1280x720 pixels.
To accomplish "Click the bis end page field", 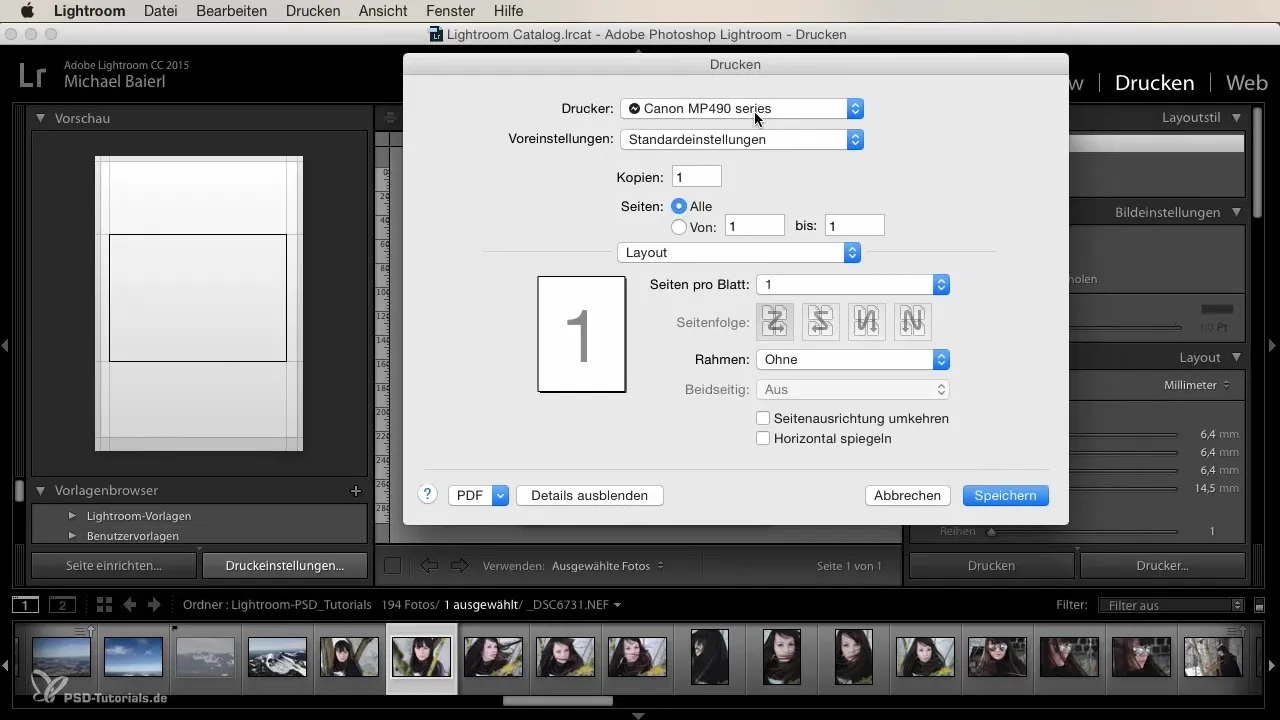I will 854,226.
